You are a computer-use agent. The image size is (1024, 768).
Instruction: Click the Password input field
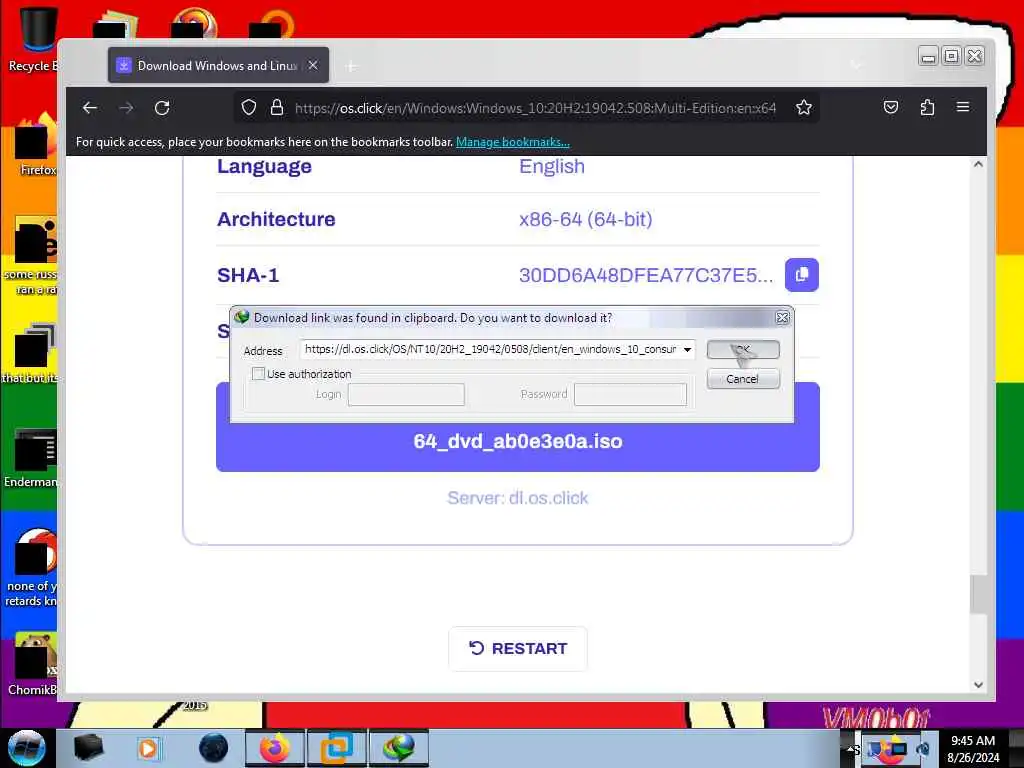coord(630,394)
